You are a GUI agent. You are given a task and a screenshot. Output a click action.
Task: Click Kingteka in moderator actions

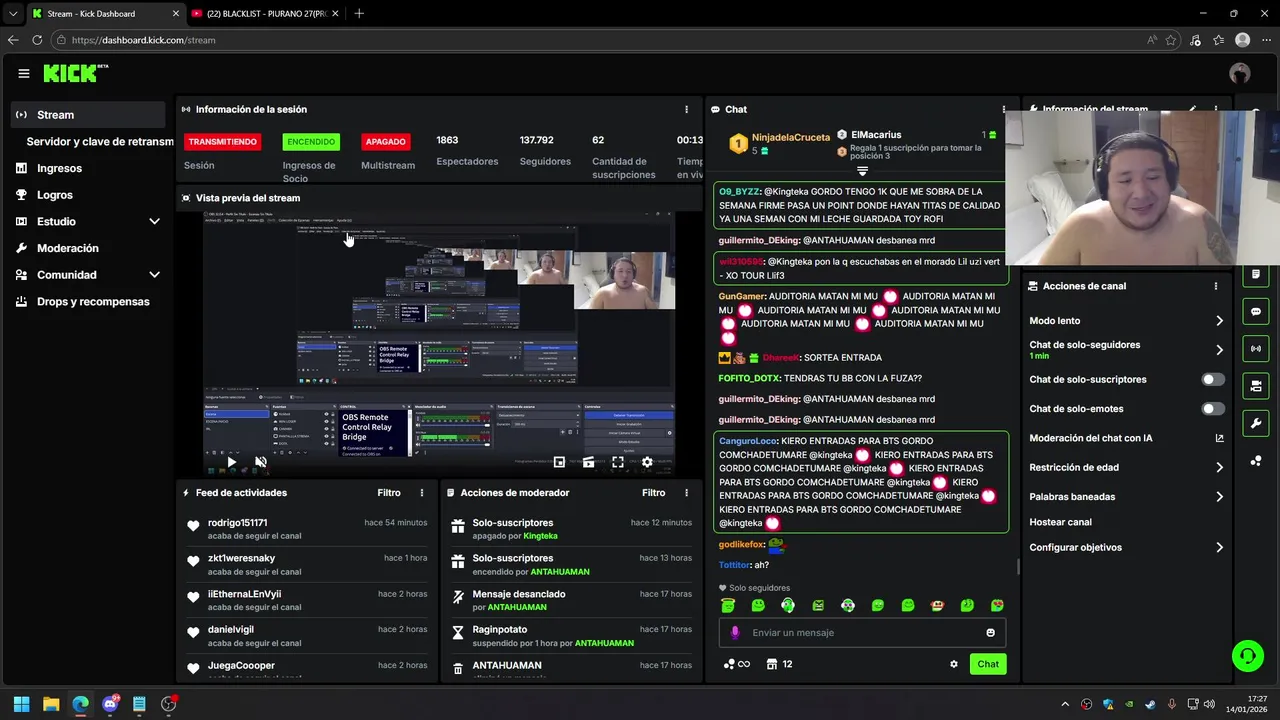(x=540, y=536)
